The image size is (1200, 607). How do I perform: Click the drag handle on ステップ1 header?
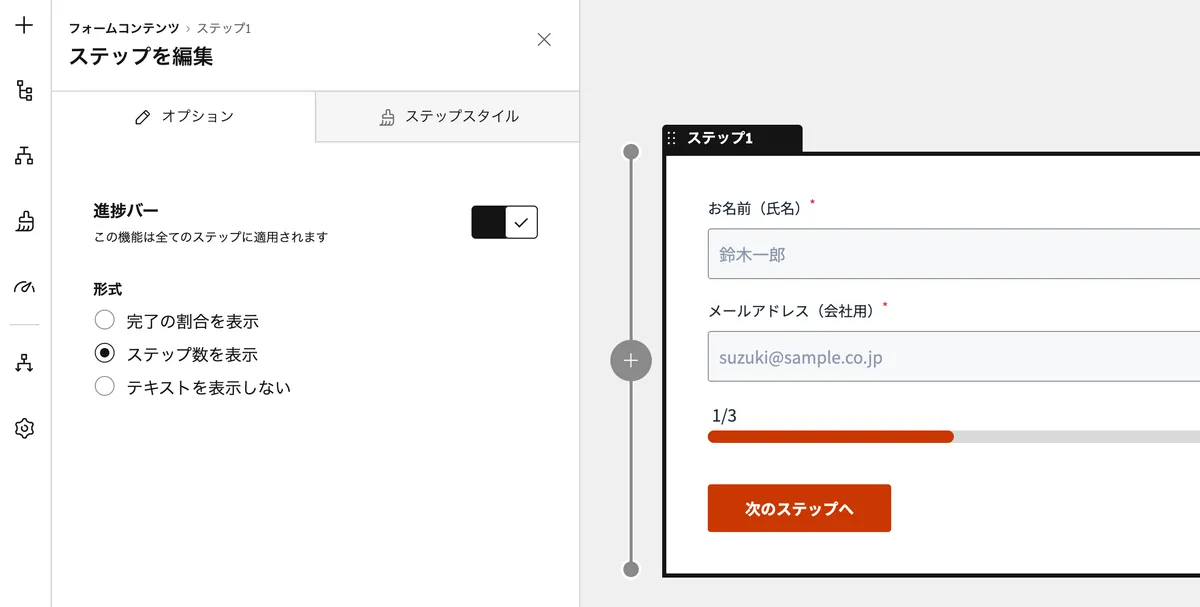pos(672,140)
